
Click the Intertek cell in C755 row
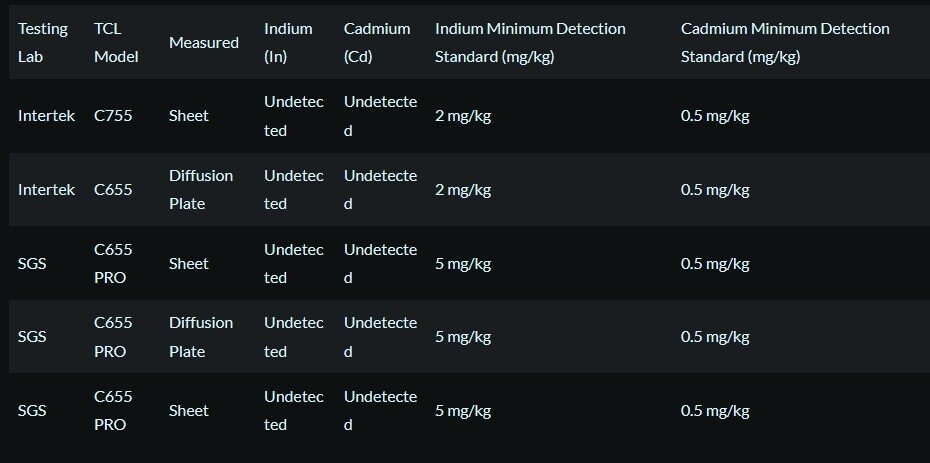point(46,116)
